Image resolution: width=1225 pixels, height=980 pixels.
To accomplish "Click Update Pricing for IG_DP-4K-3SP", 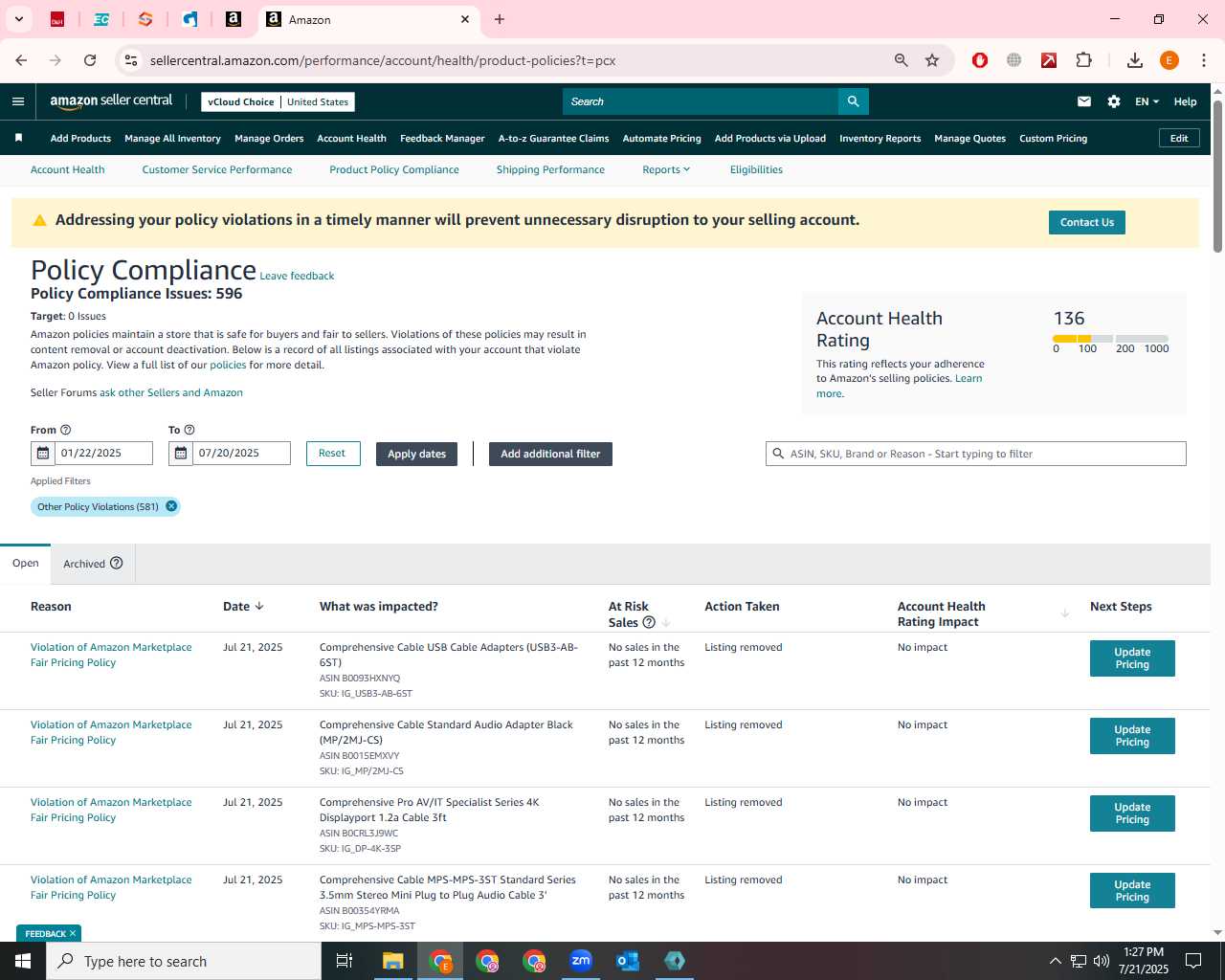I will (1132, 813).
